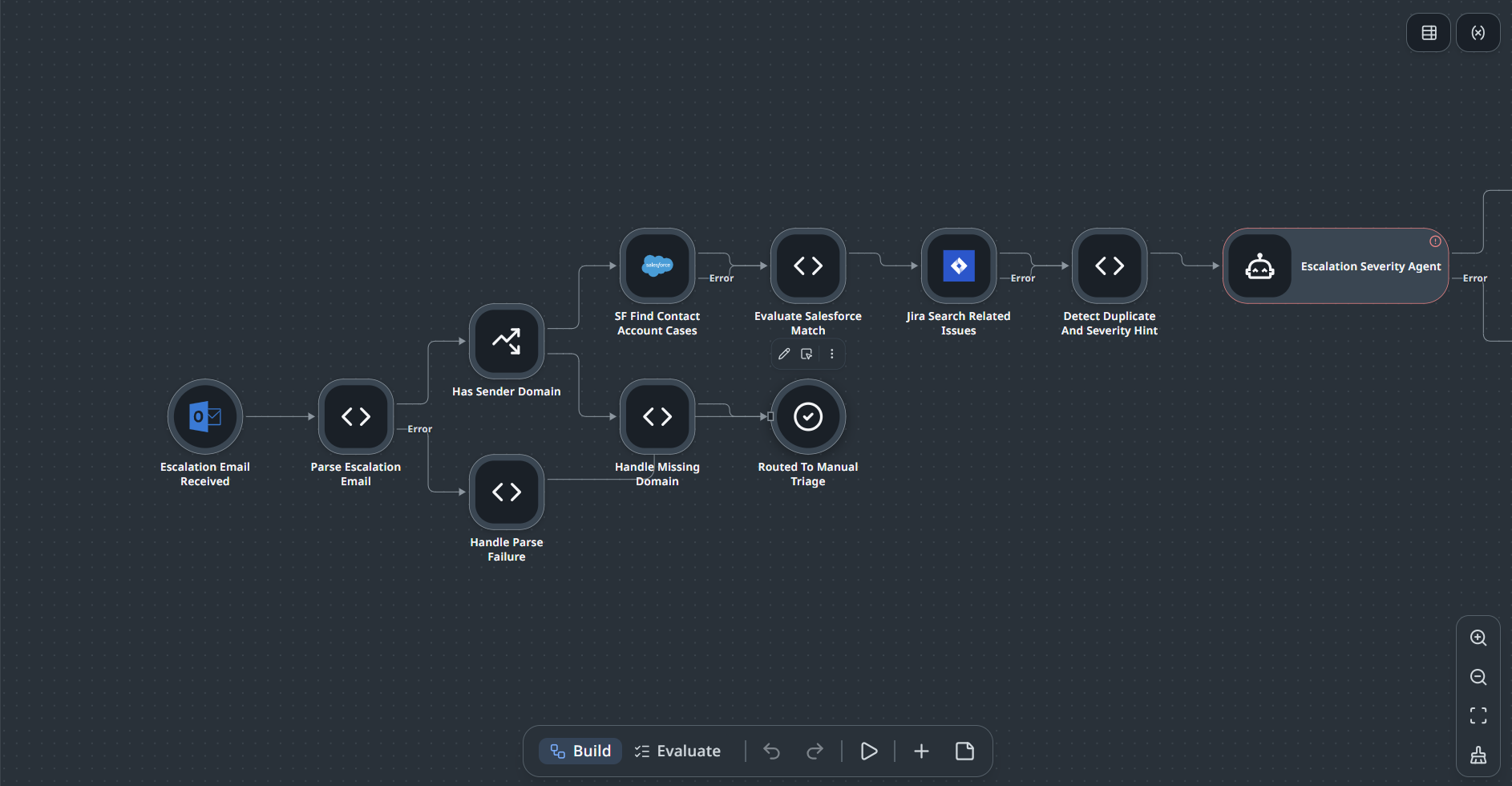Open the Has Sender Domain decision node
This screenshot has width=1512, height=786.
coord(507,341)
